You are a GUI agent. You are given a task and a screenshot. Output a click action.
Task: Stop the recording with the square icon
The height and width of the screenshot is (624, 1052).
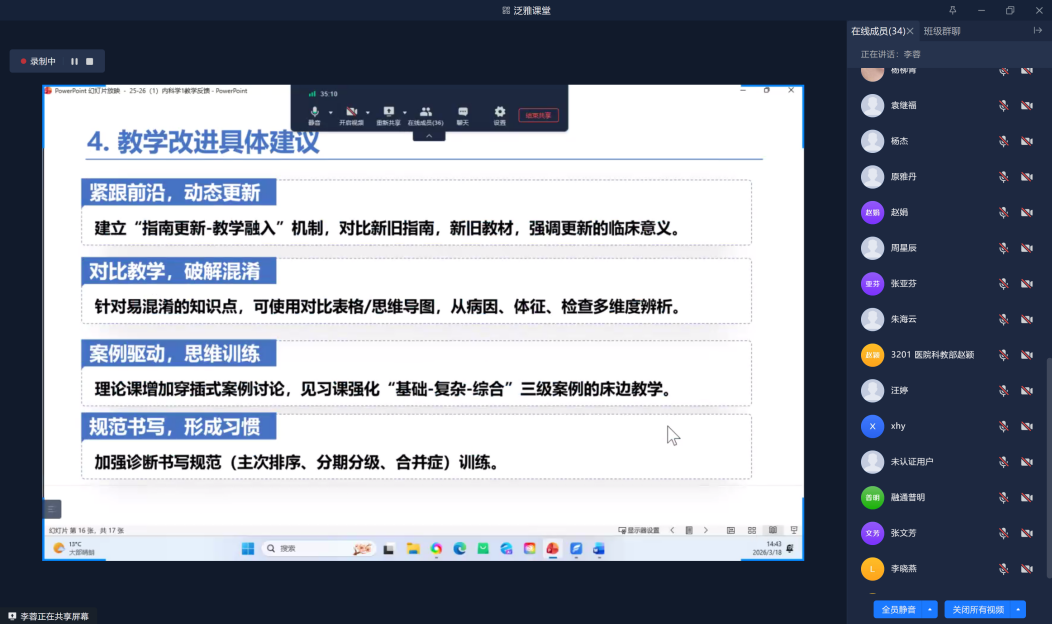89,61
